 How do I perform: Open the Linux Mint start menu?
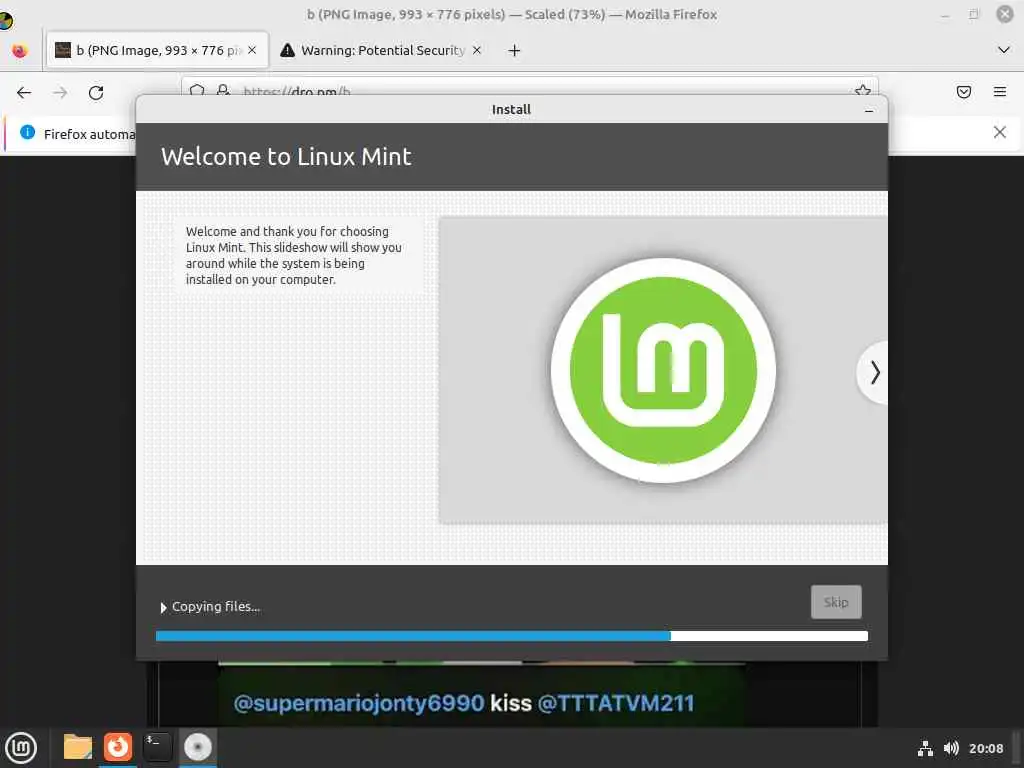[21, 748]
